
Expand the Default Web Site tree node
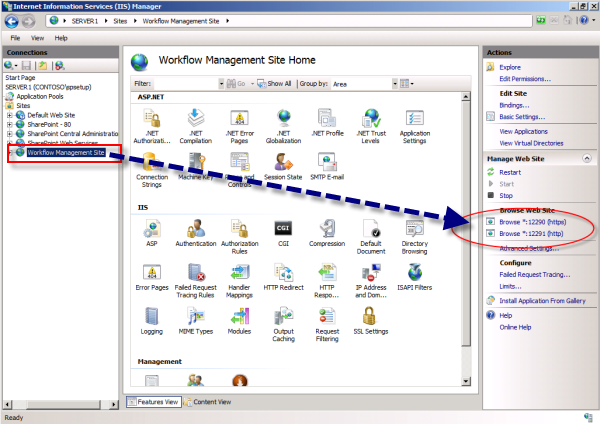[x=10, y=115]
